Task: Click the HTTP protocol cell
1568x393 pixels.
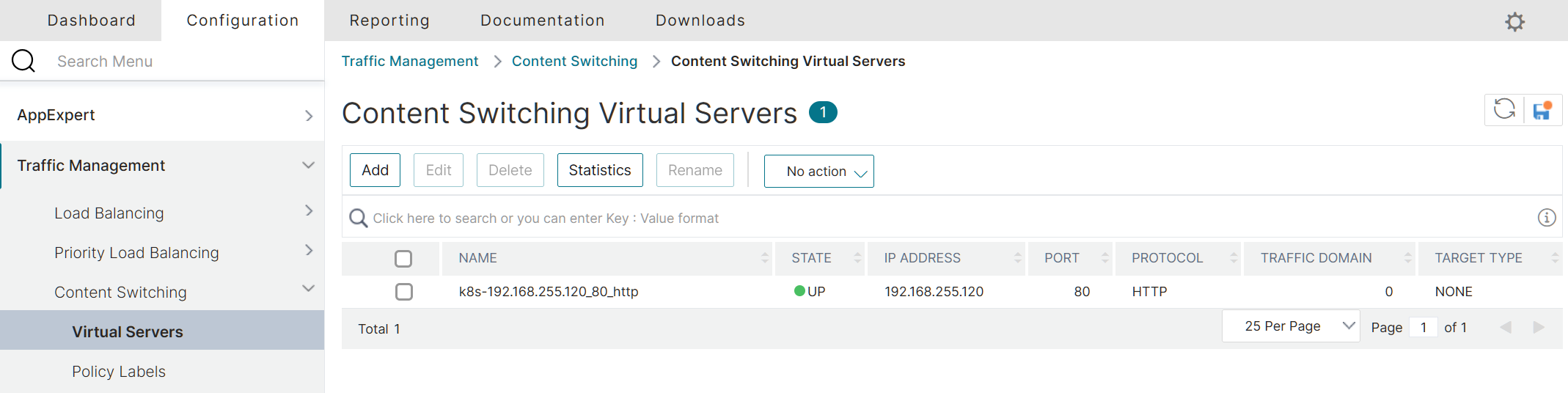Action: pyautogui.click(x=1149, y=292)
